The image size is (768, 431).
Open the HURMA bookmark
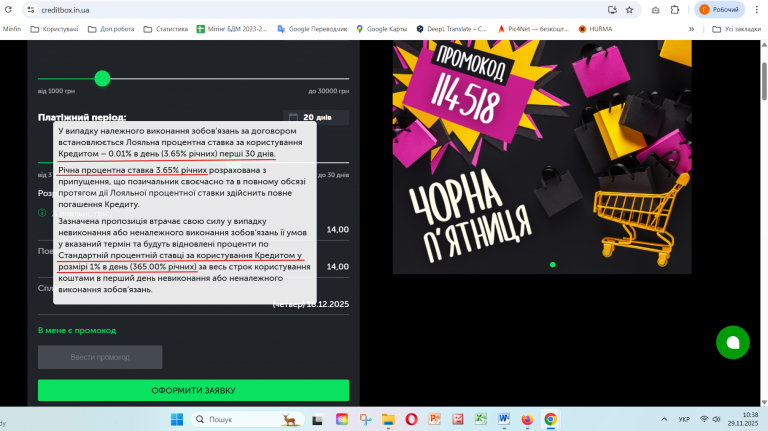[x=595, y=29]
